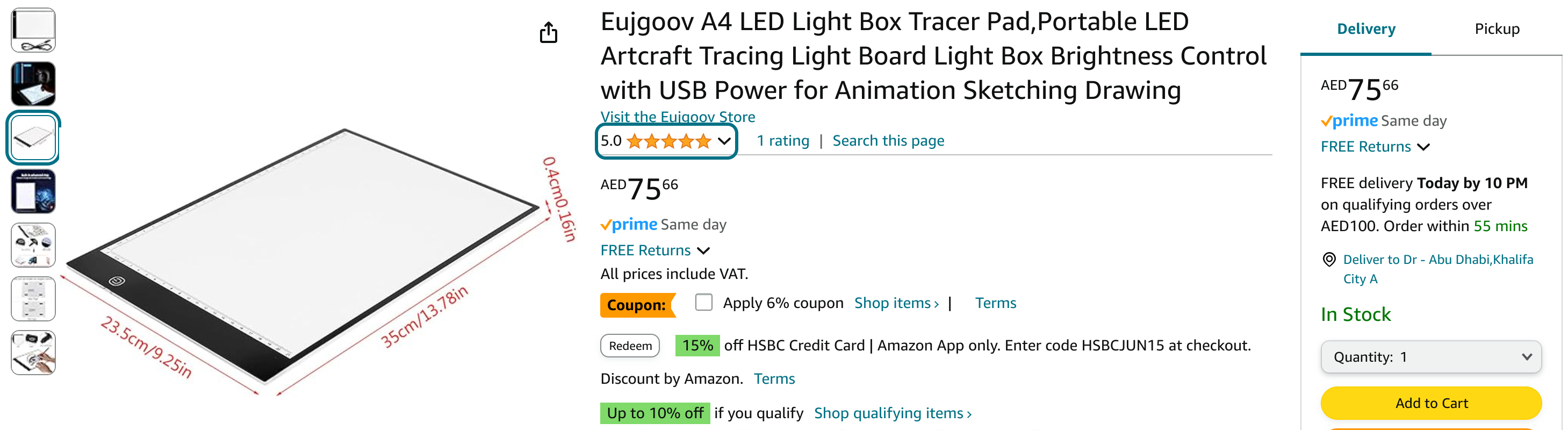
Task: Tick the Apply 6% coupon checkbox
Action: pos(703,302)
